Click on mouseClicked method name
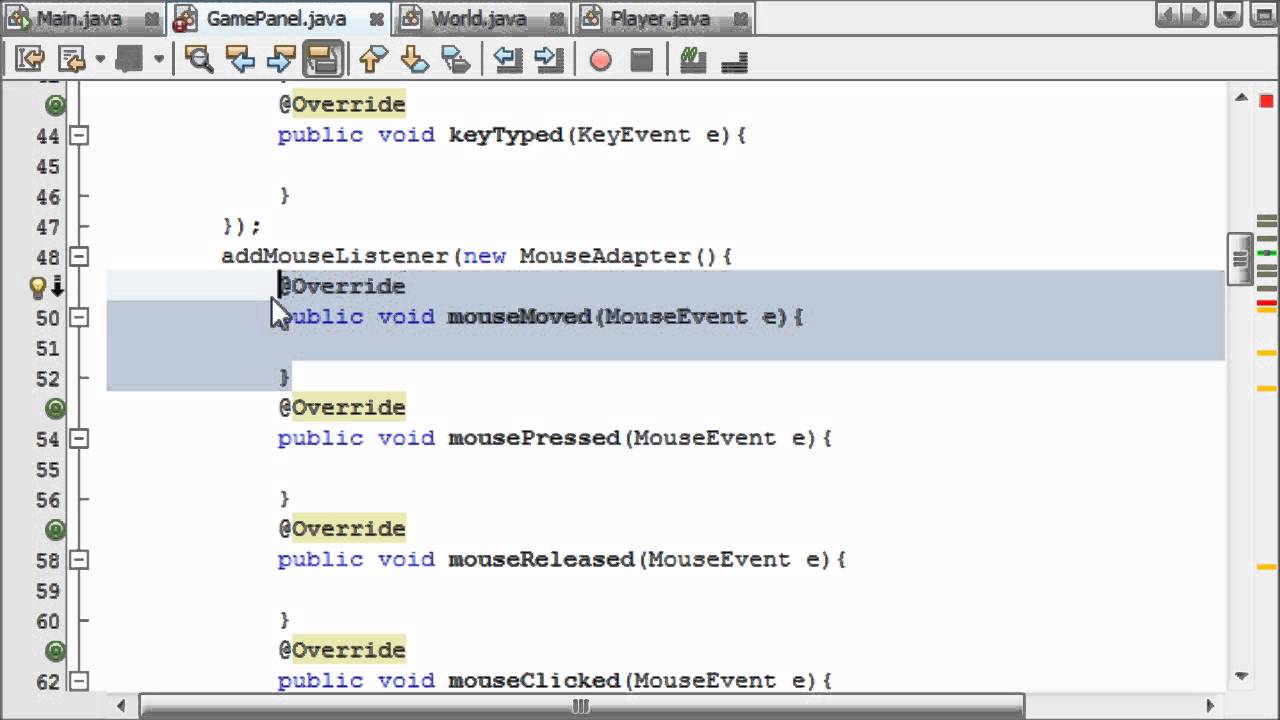The image size is (1280, 720). click(x=534, y=681)
